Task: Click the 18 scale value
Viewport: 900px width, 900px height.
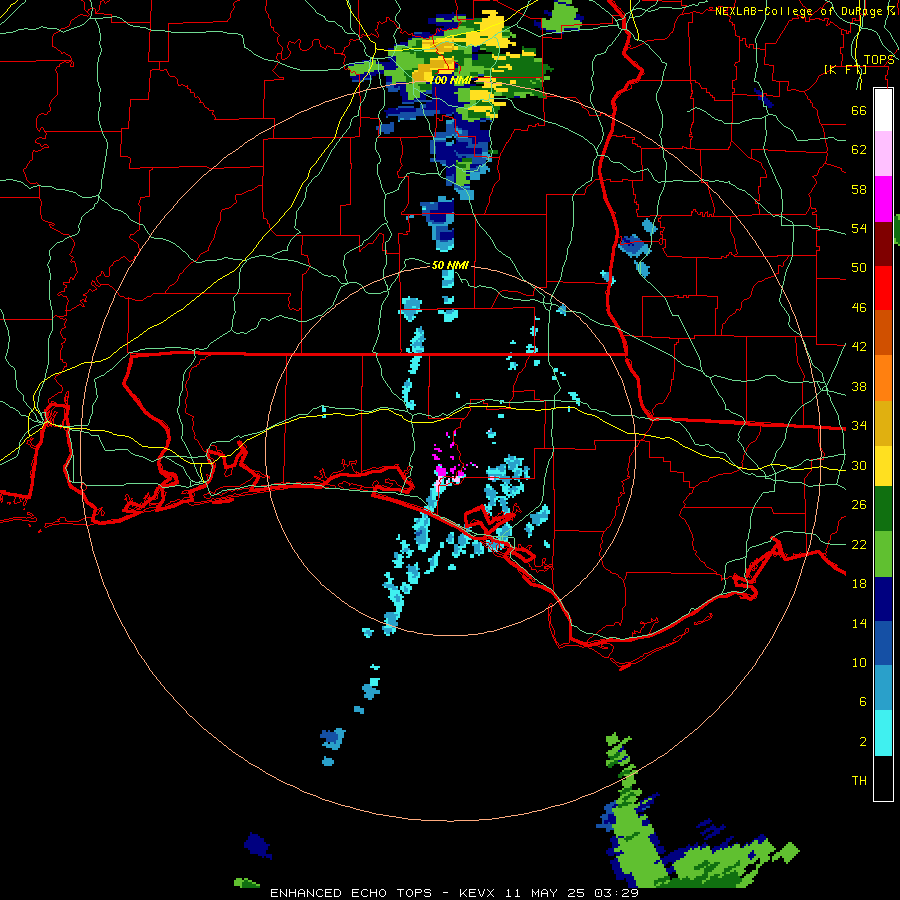Action: click(x=859, y=584)
